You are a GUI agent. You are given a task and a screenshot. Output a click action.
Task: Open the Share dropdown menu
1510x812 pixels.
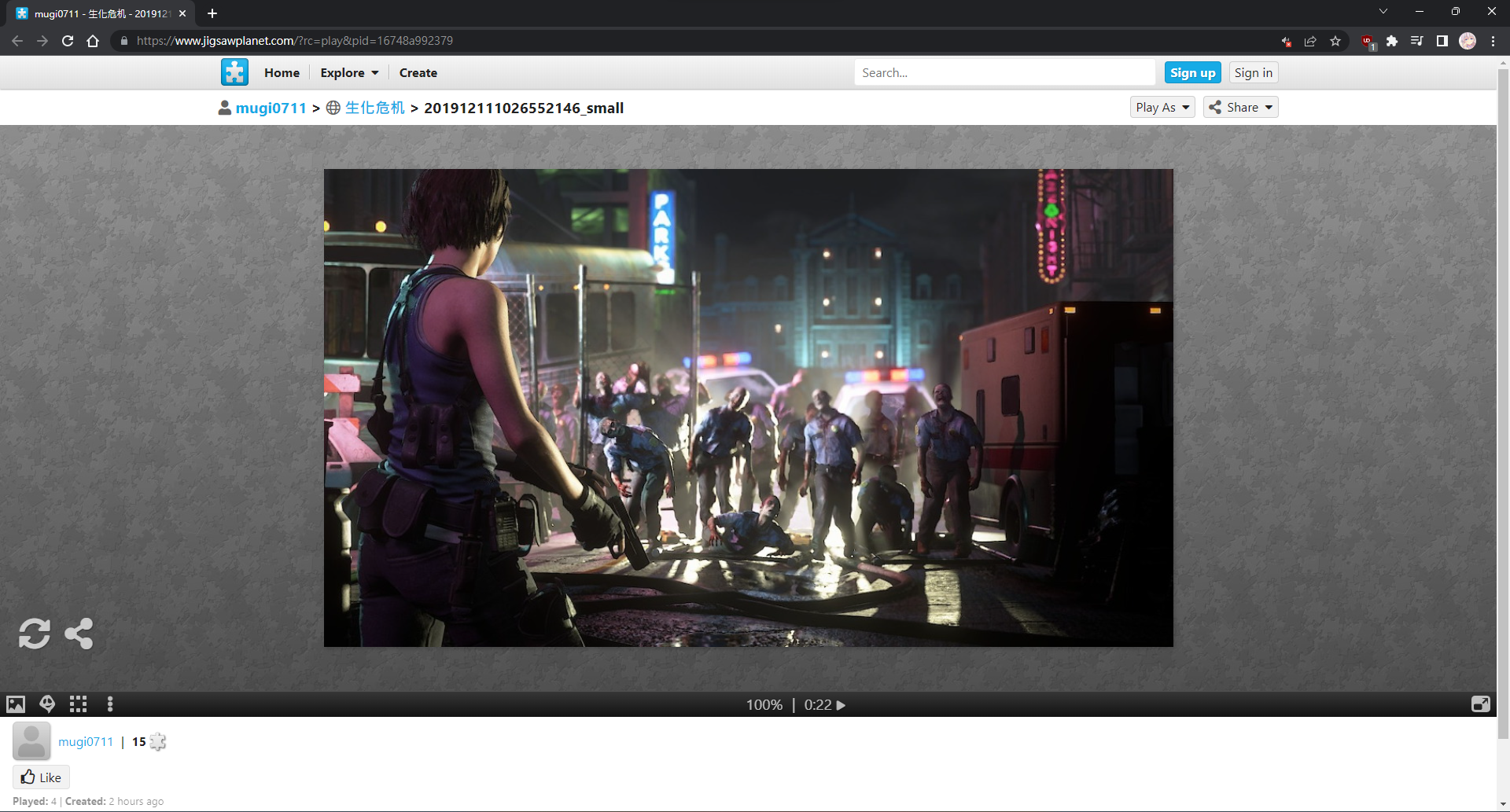pos(1240,108)
